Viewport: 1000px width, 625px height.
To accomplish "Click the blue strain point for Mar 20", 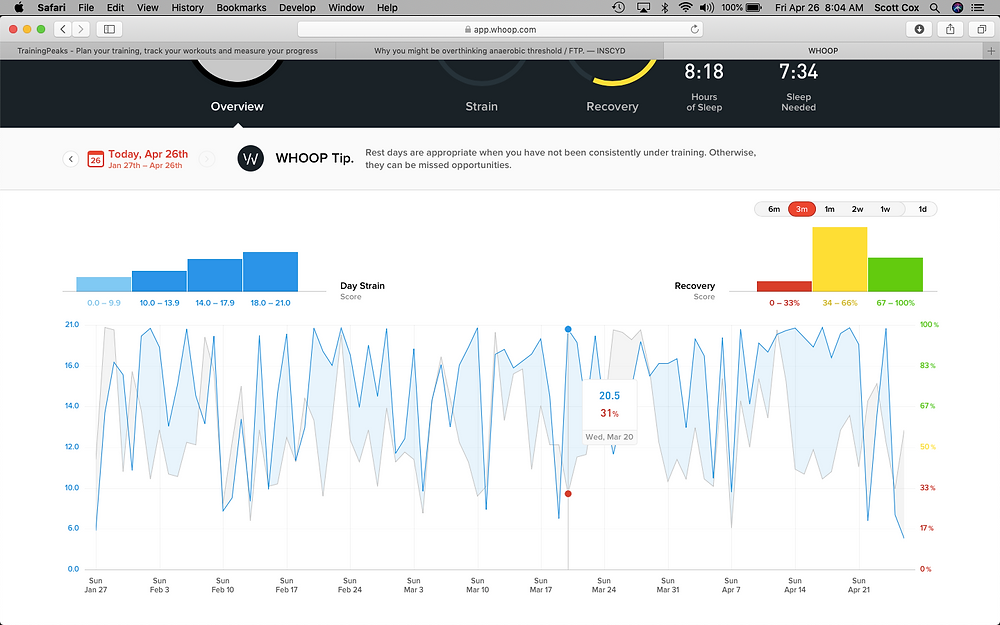I will pos(568,329).
